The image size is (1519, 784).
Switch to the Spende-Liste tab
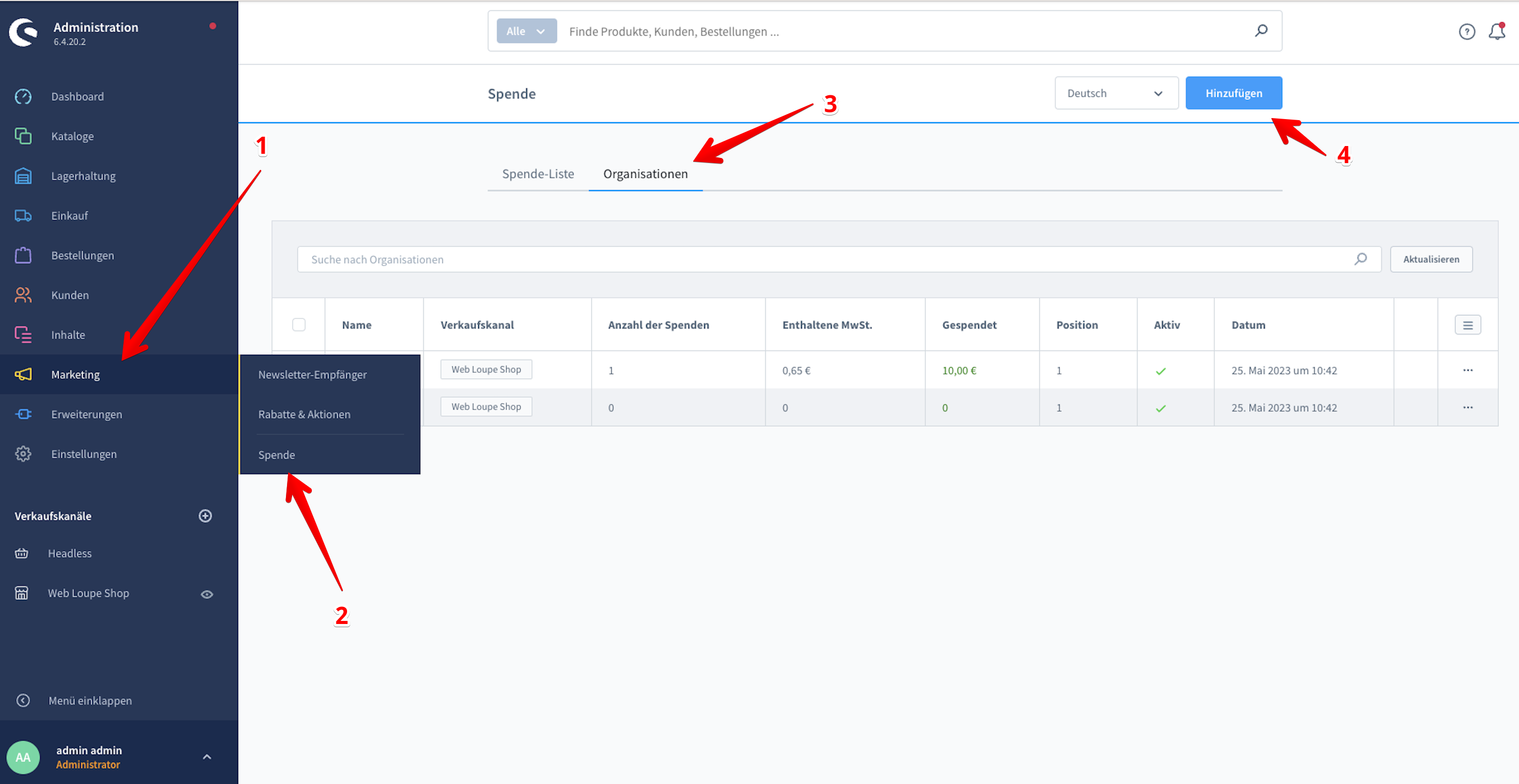pos(538,174)
